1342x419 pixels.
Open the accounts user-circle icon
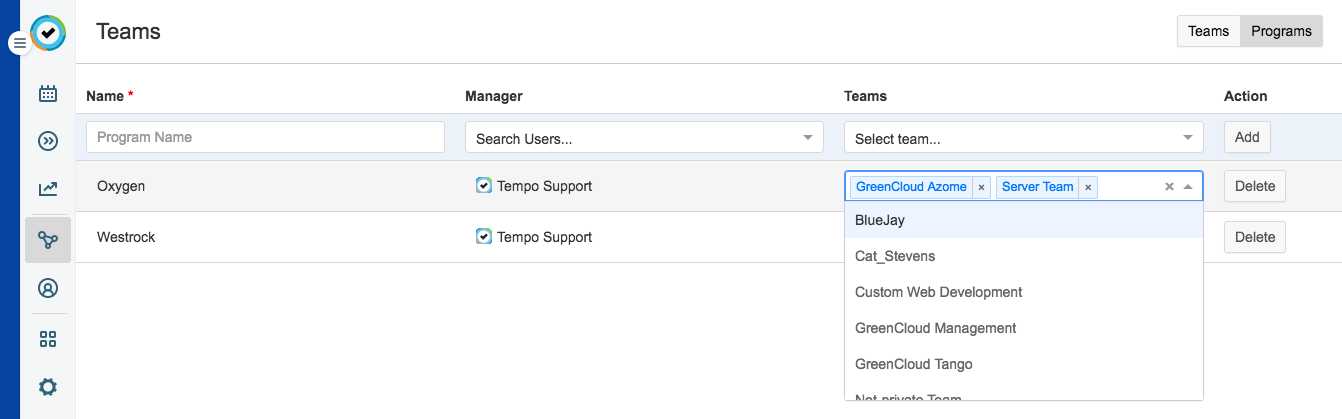tap(48, 288)
